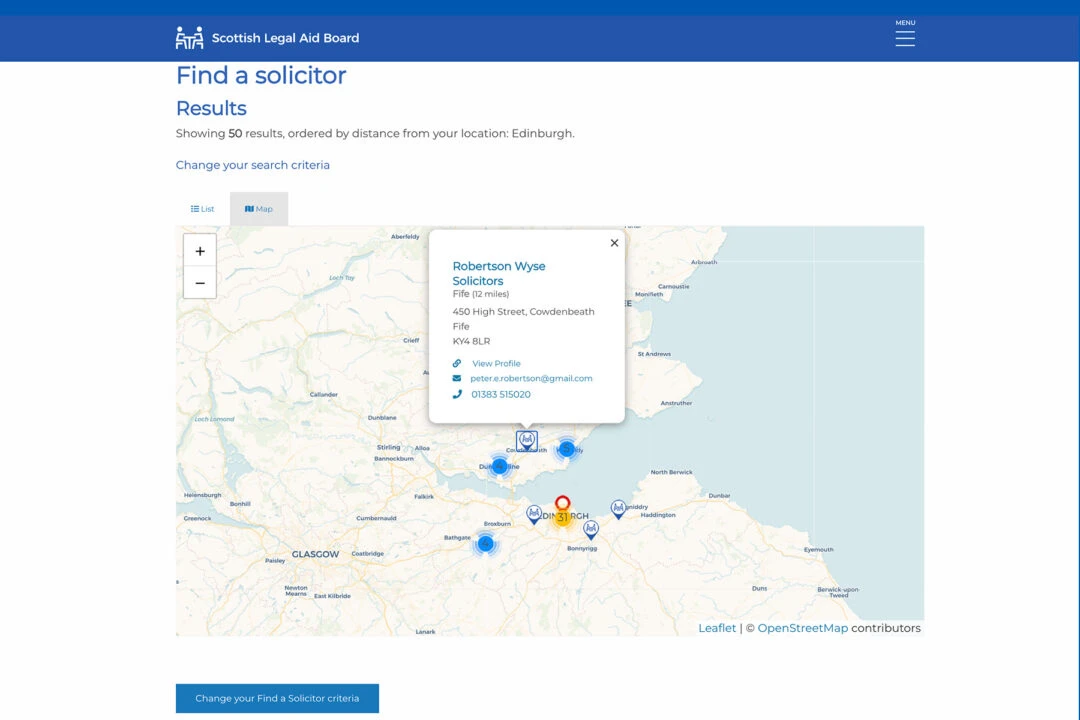Click the solicitor pin near Longniddry
The width and height of the screenshot is (1080, 720).
tap(618, 508)
